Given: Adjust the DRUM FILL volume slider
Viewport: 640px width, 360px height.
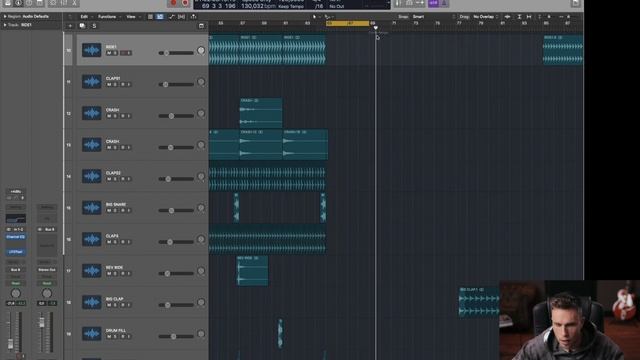Looking at the screenshot, I should pos(176,336).
